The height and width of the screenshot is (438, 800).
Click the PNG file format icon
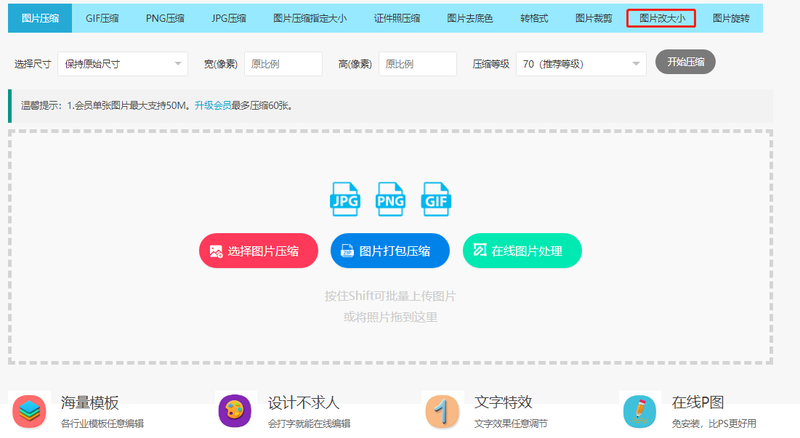point(390,199)
